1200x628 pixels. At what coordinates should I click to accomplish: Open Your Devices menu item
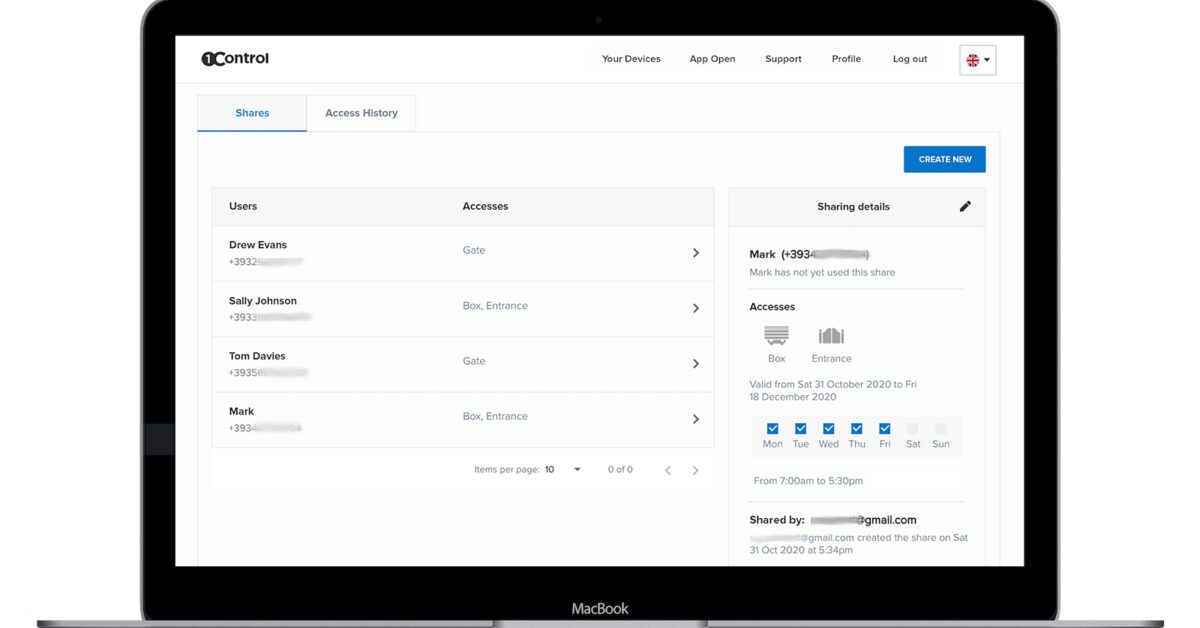point(631,59)
